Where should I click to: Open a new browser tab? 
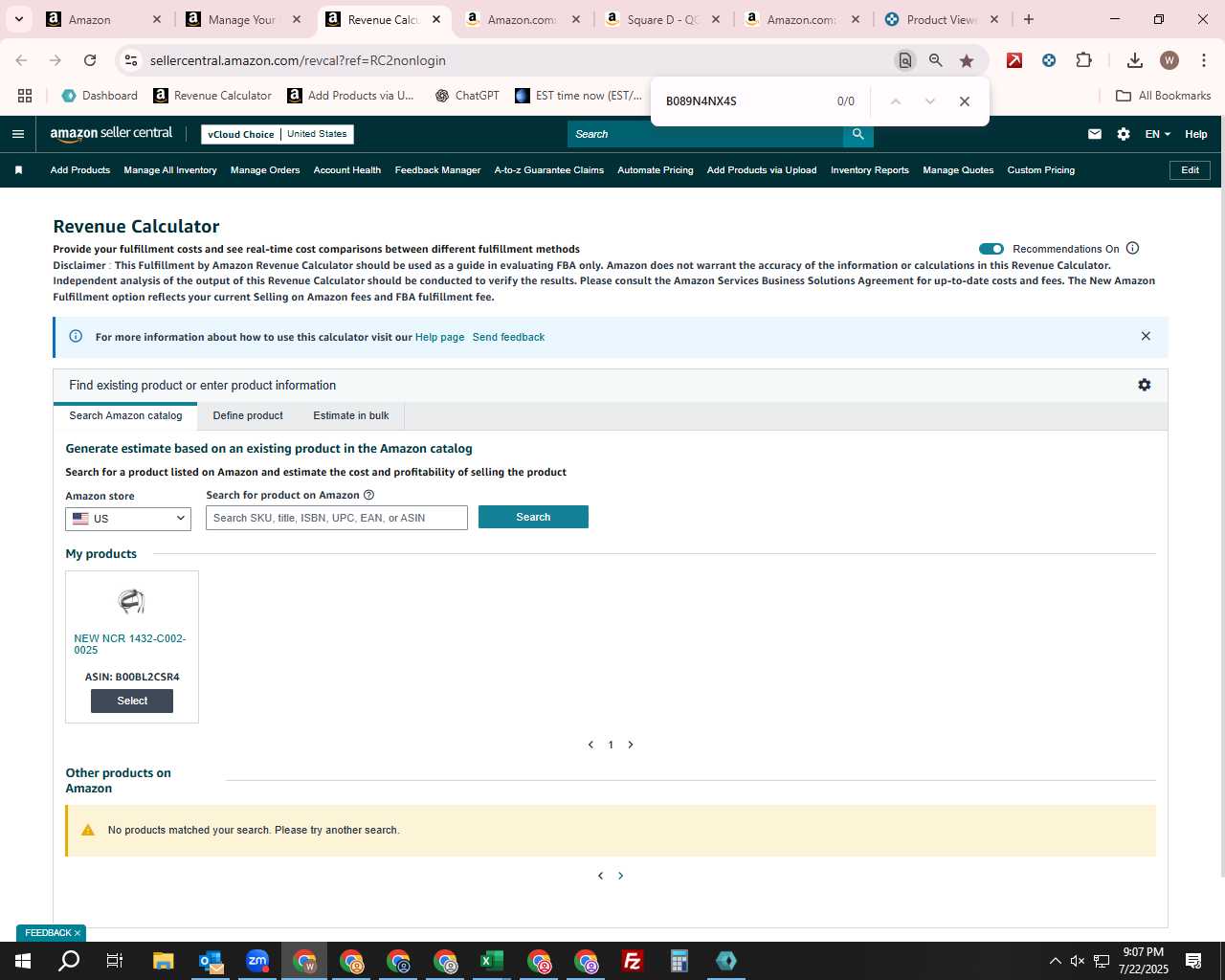[x=1029, y=19]
